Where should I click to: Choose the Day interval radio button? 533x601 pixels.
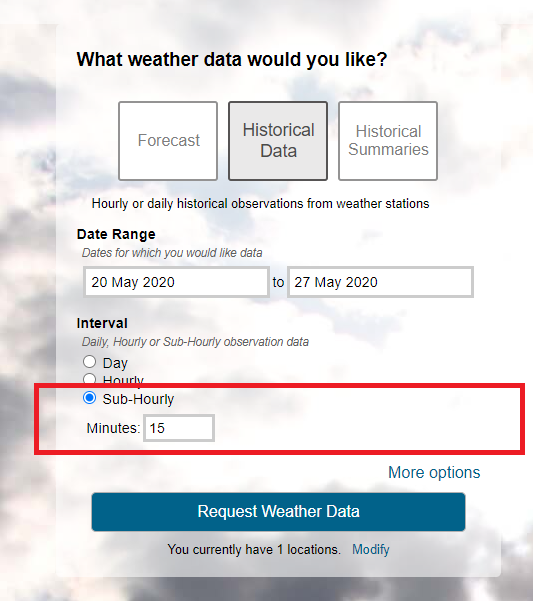point(89,361)
